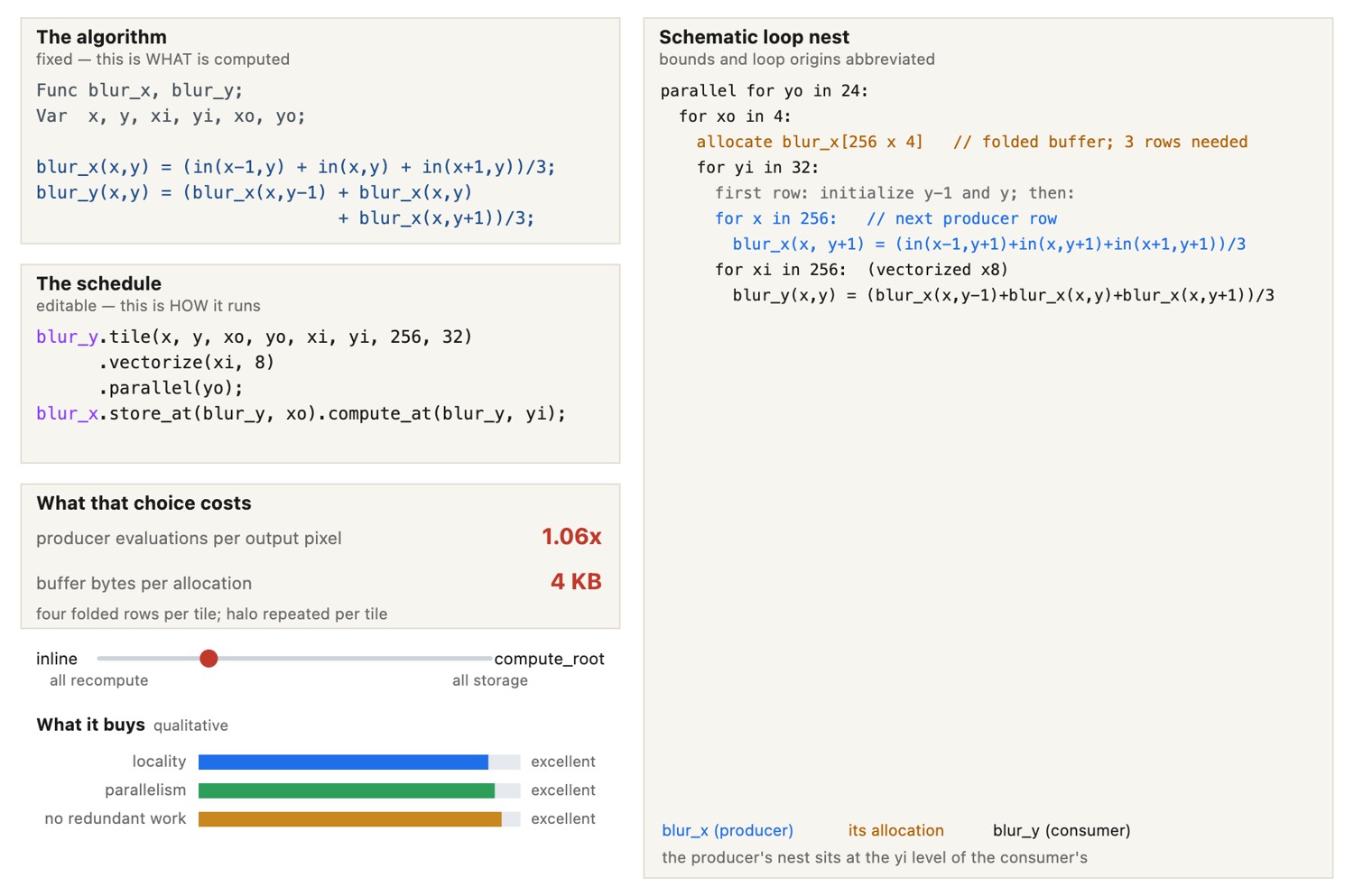Select the "parallel for yo in 24:" line

coord(764,90)
